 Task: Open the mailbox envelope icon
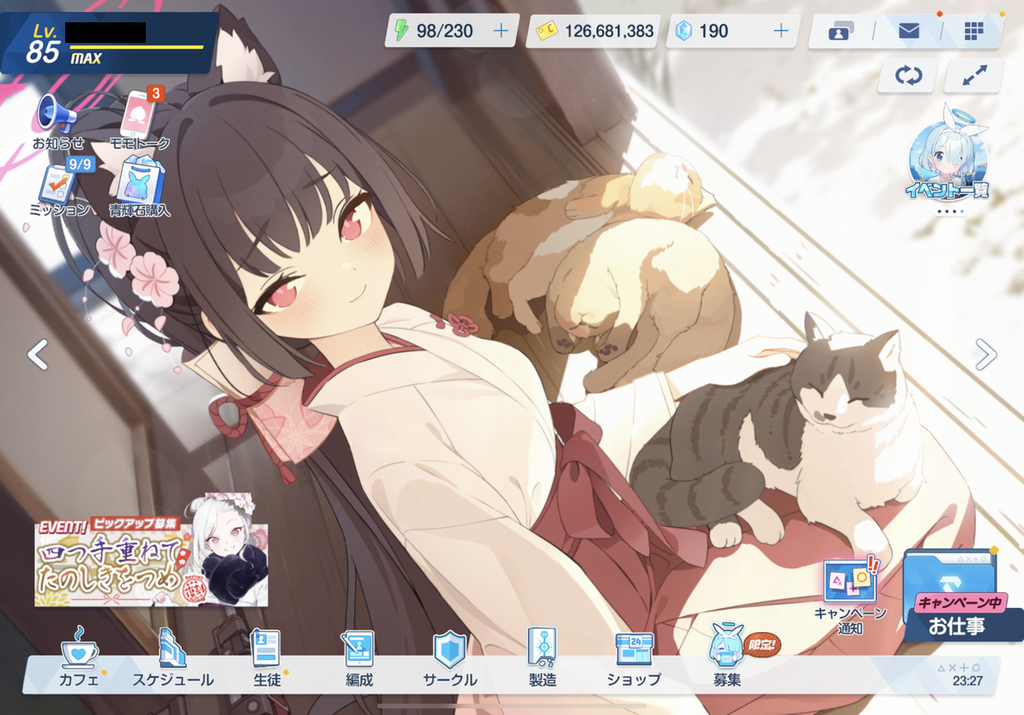(908, 30)
